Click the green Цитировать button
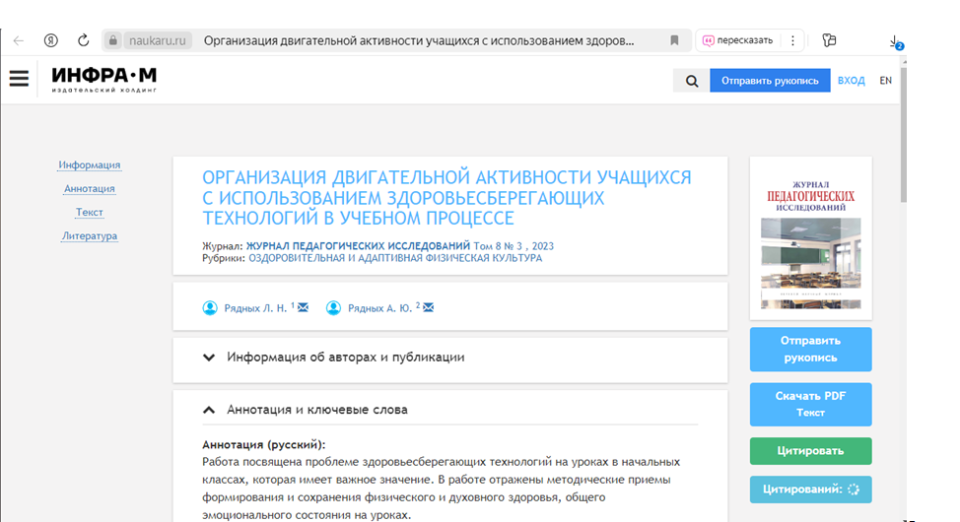This screenshot has height=522, width=960. tap(810, 451)
